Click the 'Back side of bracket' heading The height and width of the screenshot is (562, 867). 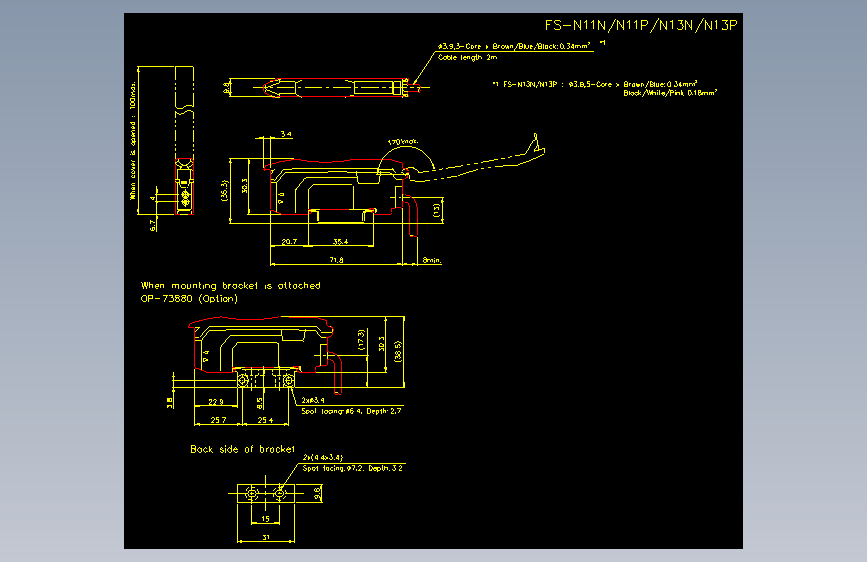point(243,449)
